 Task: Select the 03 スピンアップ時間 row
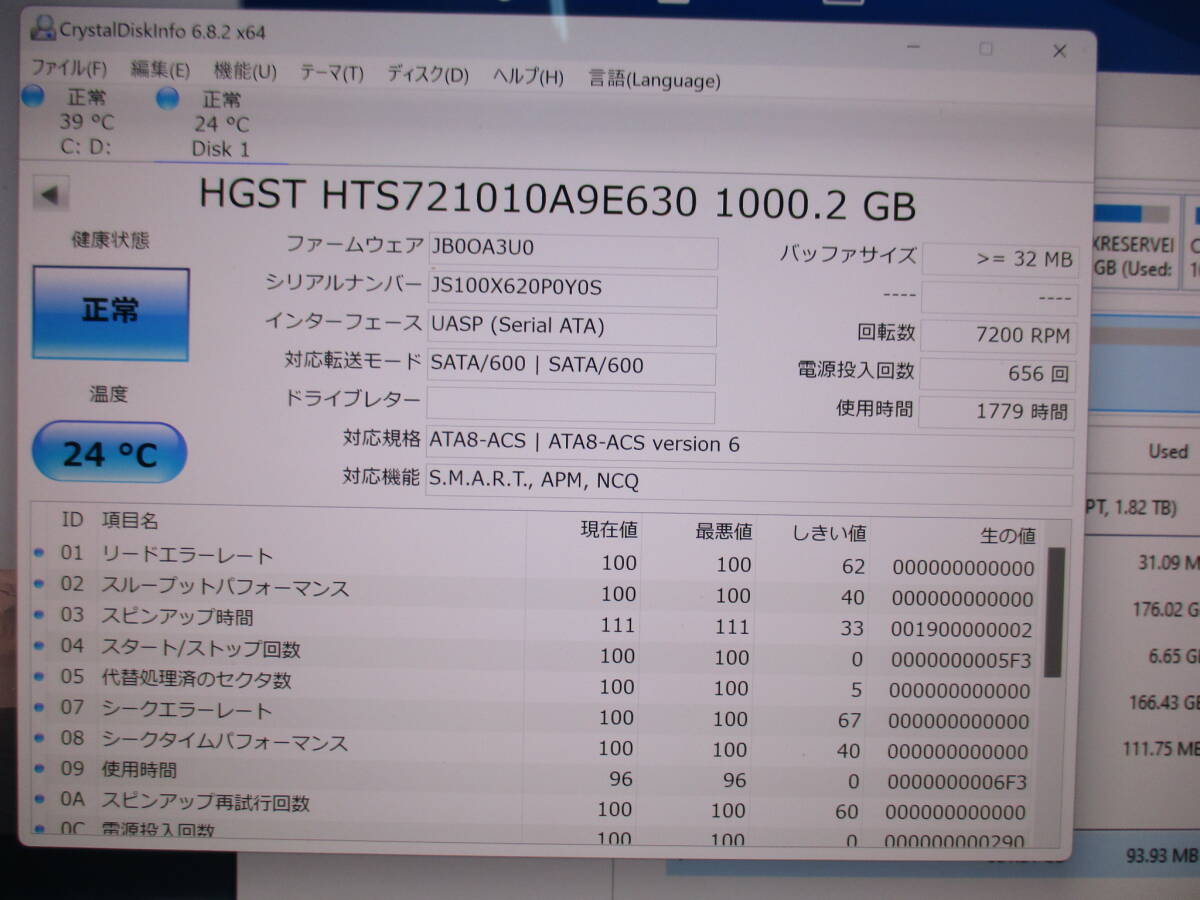point(535,622)
